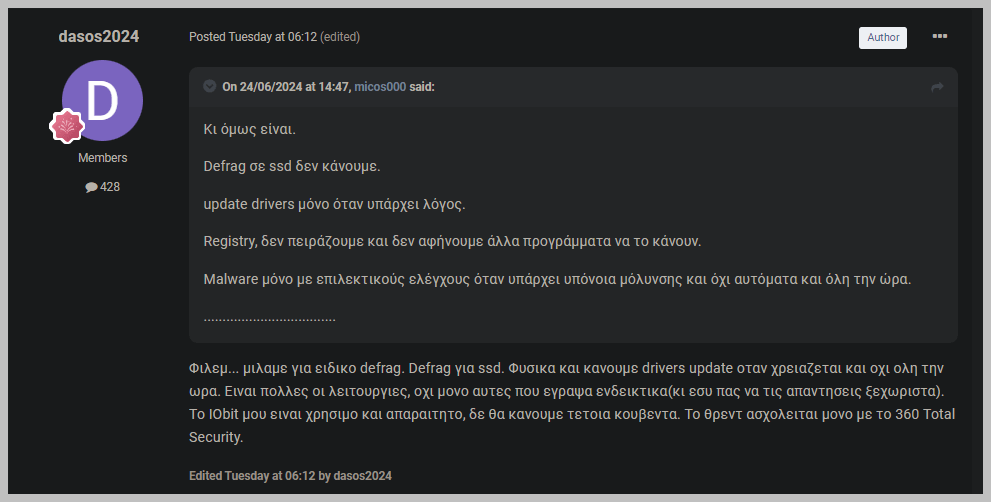Click the speech bubble post count icon
This screenshot has width=991, height=502.
(x=92, y=187)
